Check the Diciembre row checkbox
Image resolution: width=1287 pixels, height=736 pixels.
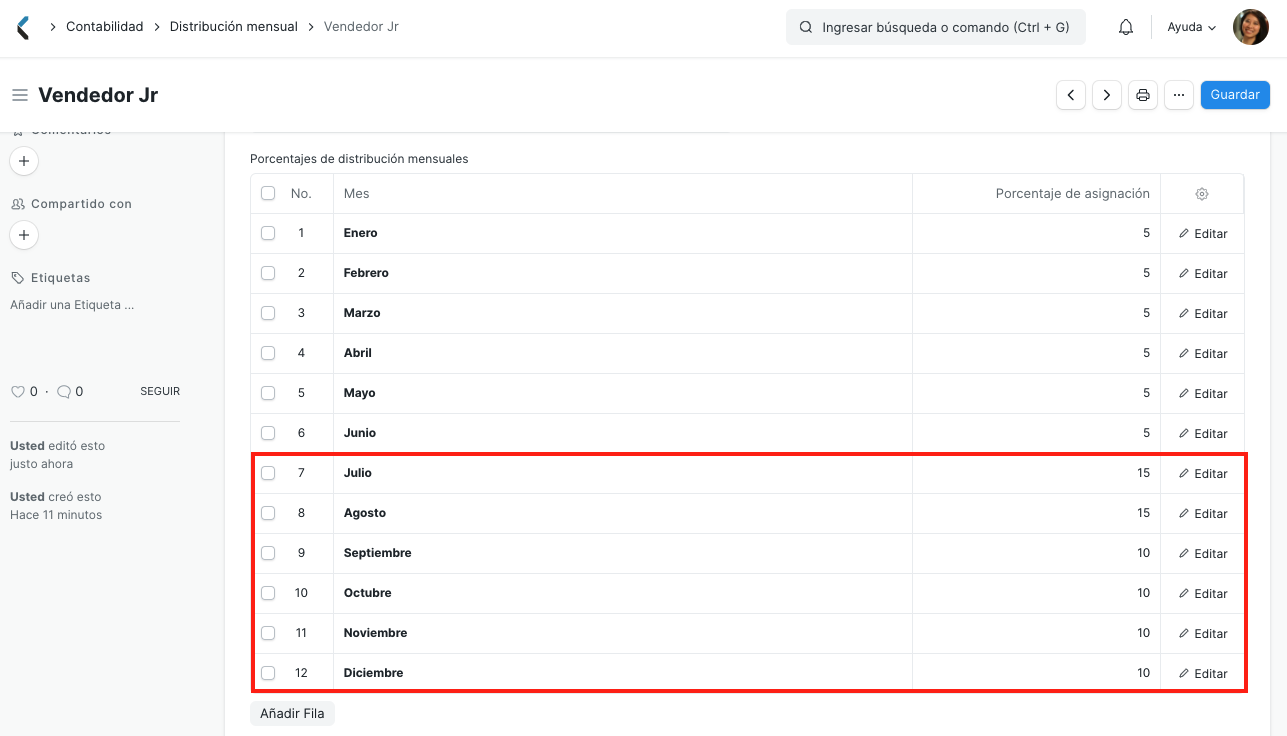point(268,673)
